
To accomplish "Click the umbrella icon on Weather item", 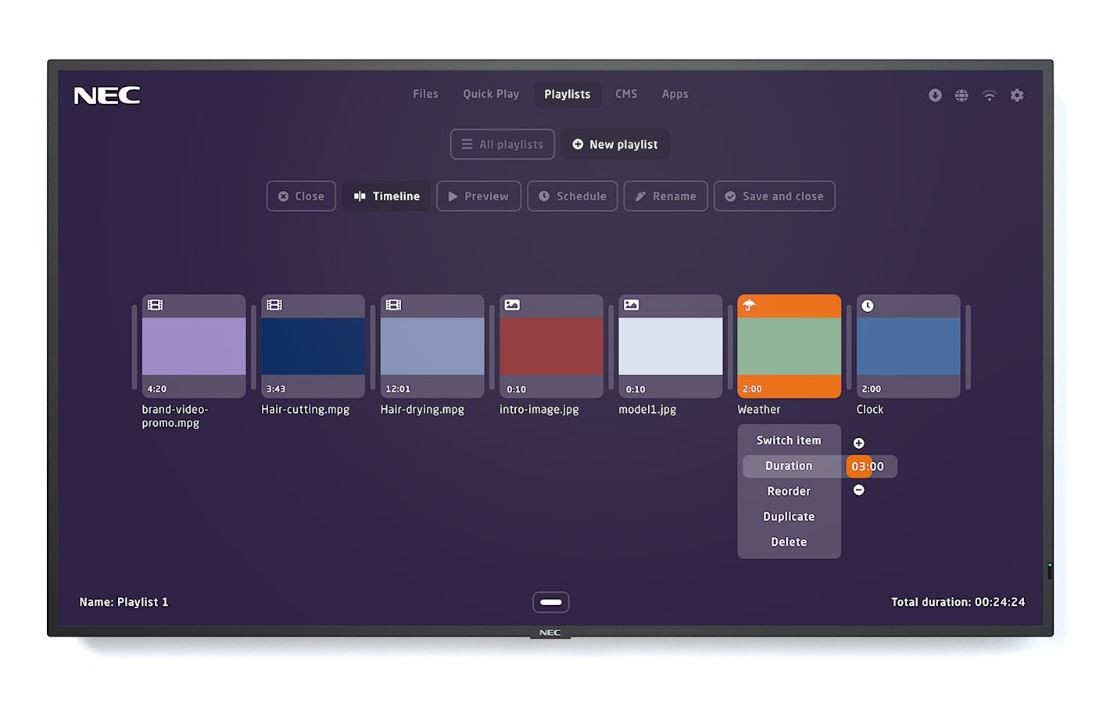I will 749,305.
